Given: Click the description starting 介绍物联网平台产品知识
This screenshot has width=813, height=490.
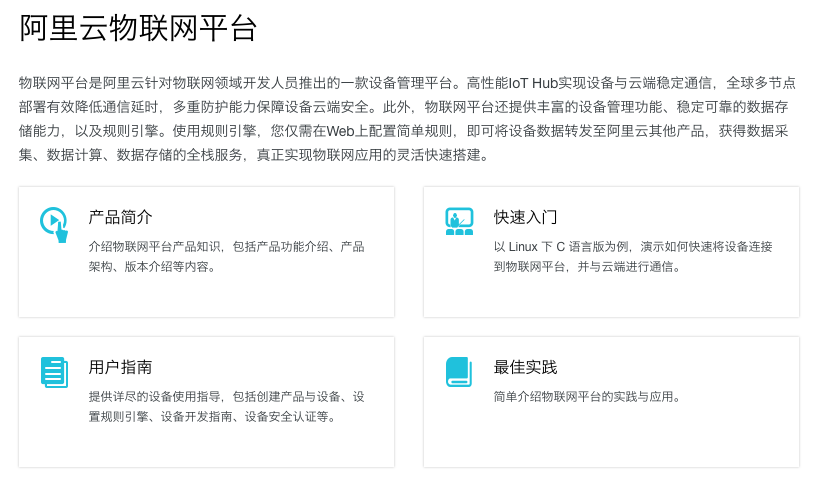Looking at the screenshot, I should [227, 257].
